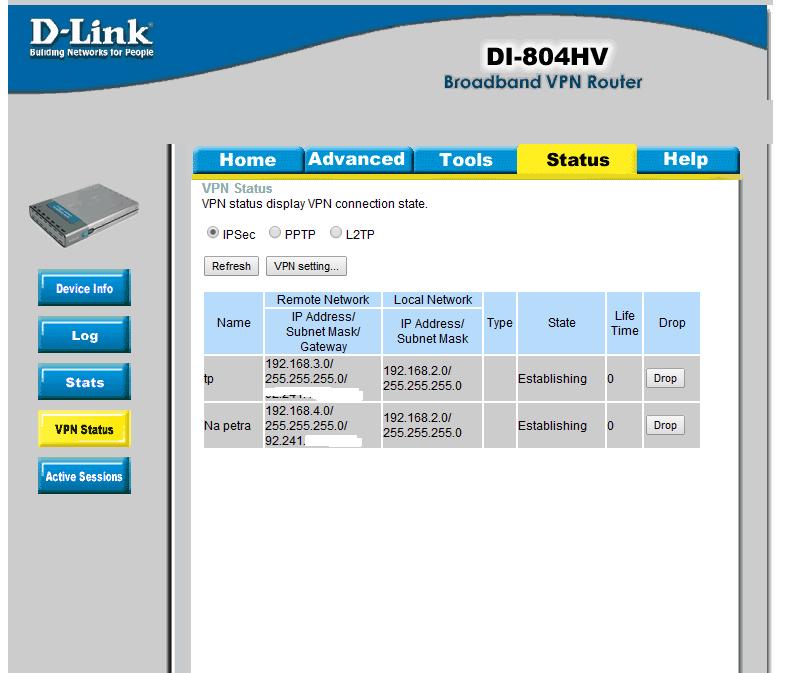
Task: Click Establishing state of tp row
Action: tap(553, 379)
